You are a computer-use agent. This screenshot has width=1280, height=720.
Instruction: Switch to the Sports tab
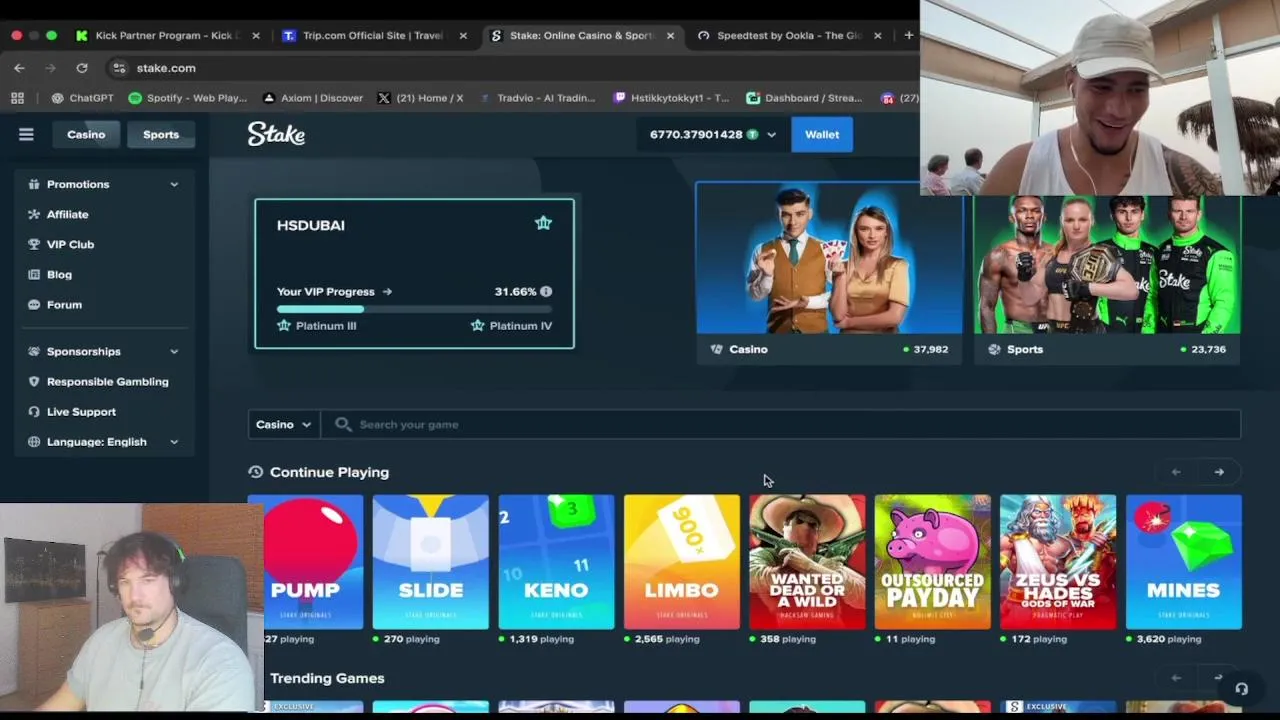(161, 134)
